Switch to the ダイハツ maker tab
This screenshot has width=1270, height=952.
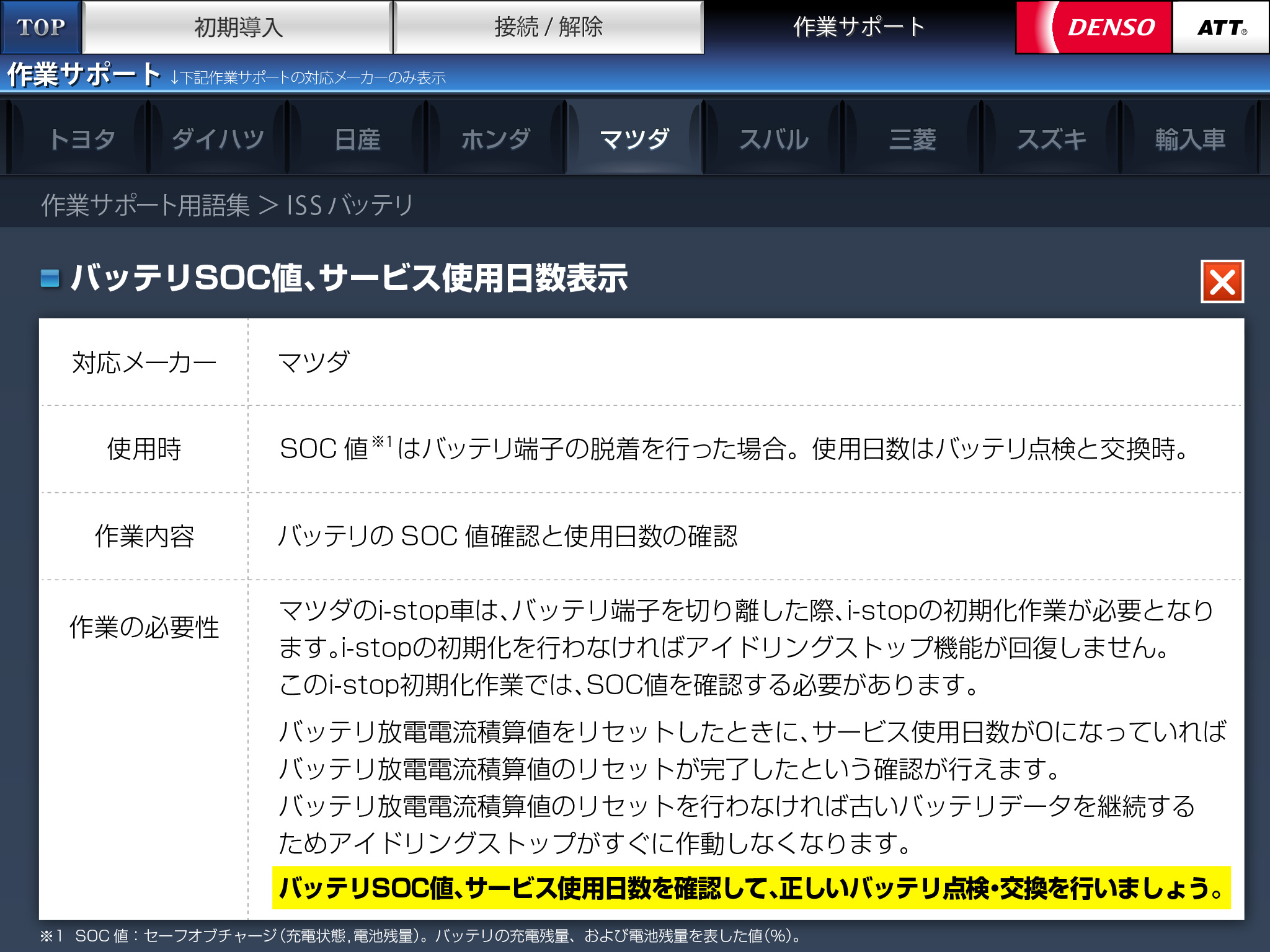[x=218, y=139]
